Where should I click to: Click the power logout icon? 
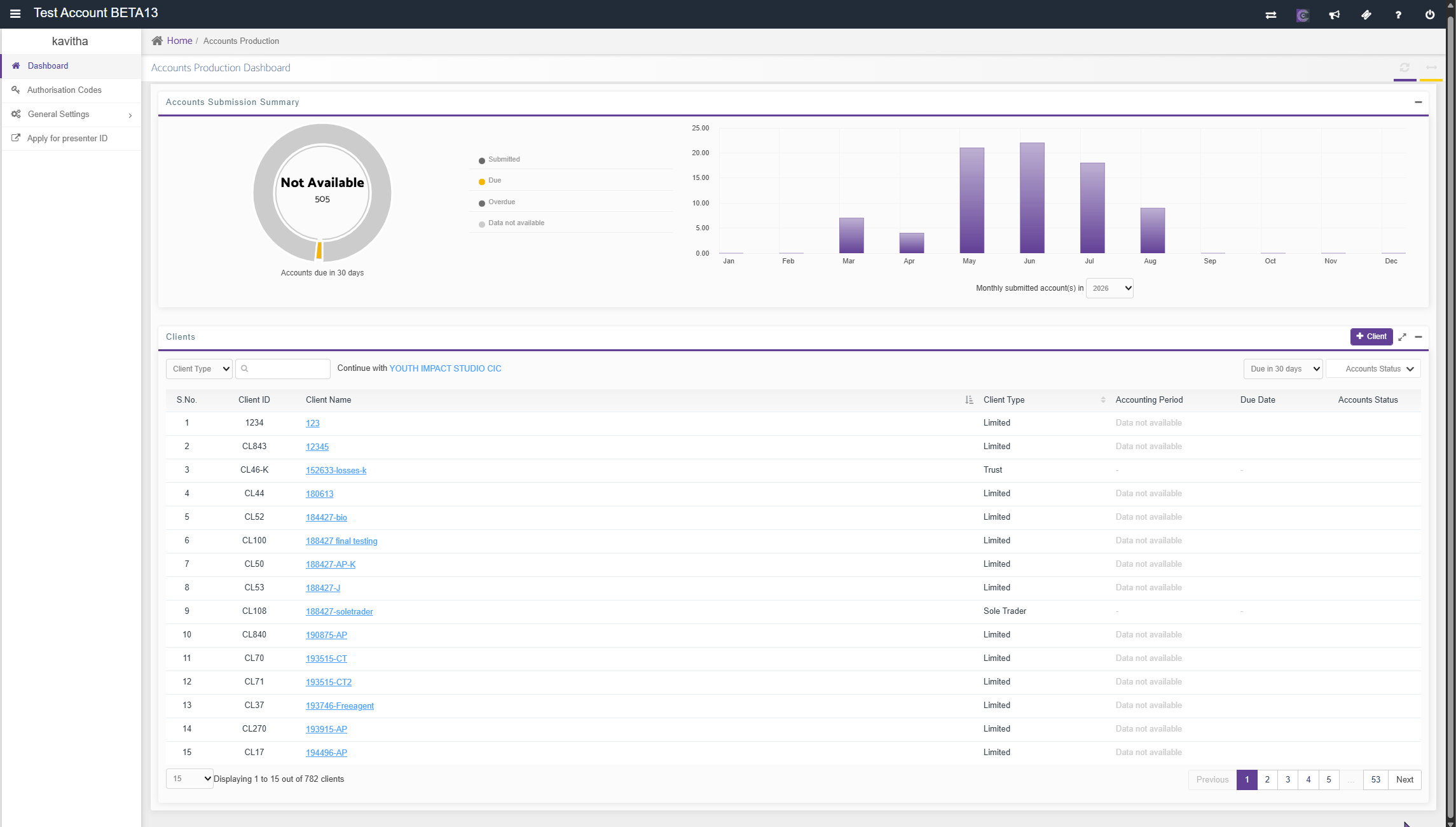click(x=1430, y=15)
